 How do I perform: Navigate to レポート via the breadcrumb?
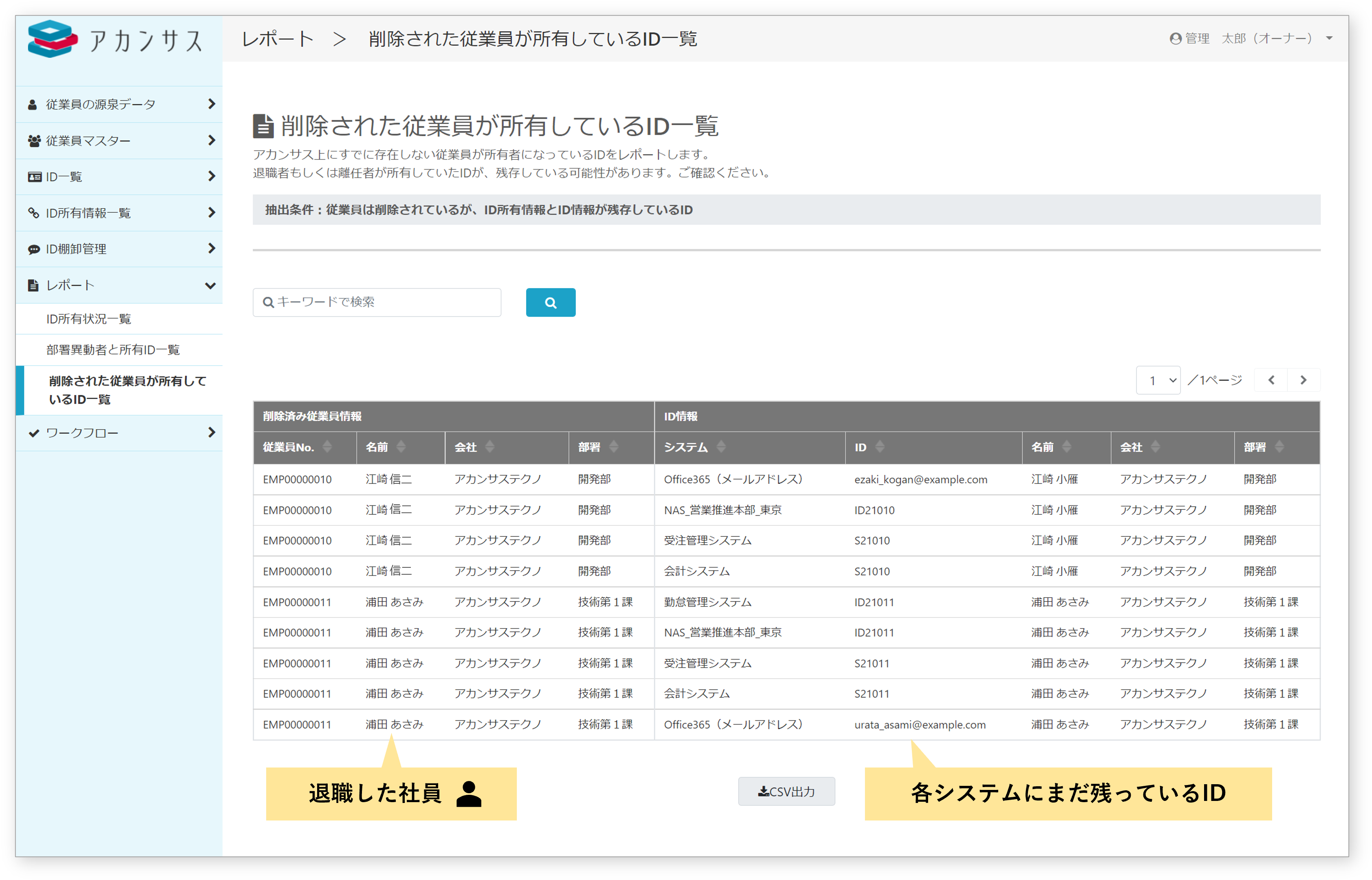277,38
